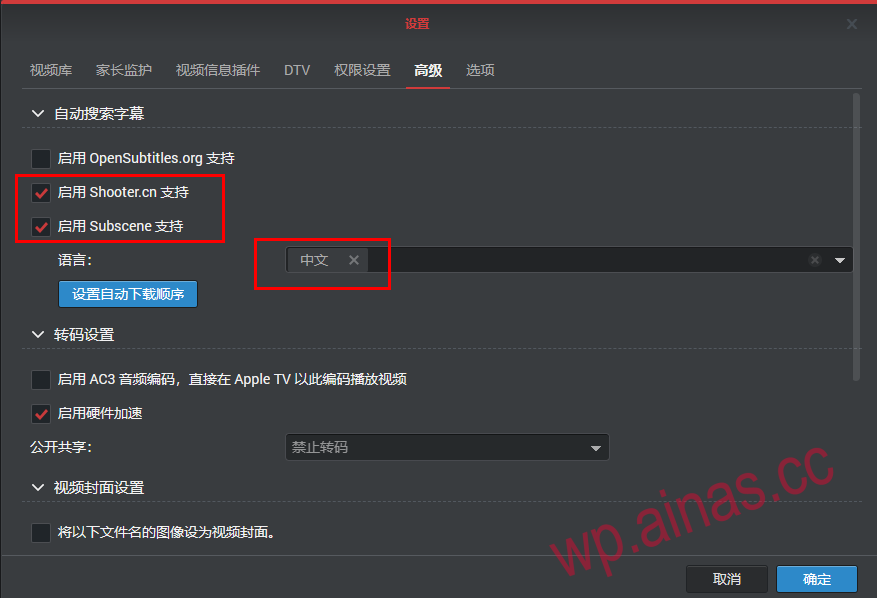Open the DTV tab

(297, 70)
